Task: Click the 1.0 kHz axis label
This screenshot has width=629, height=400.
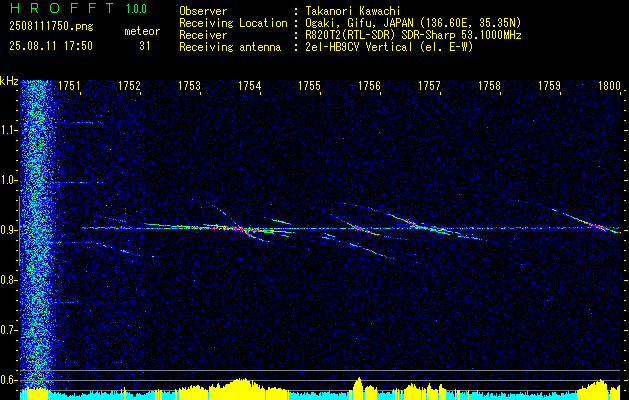Action: [10, 180]
